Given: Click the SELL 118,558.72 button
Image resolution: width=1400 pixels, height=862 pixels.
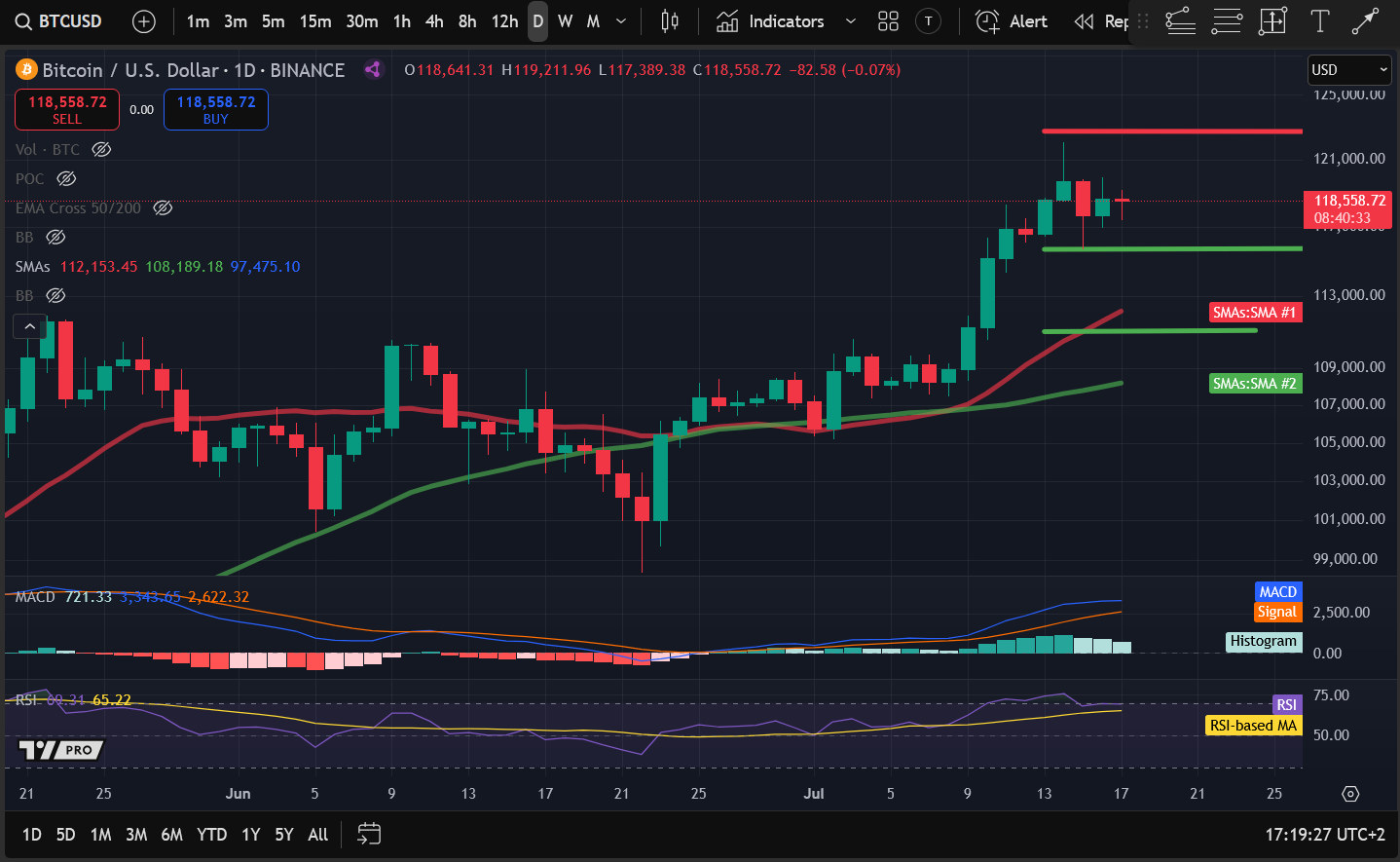Looking at the screenshot, I should 67,109.
